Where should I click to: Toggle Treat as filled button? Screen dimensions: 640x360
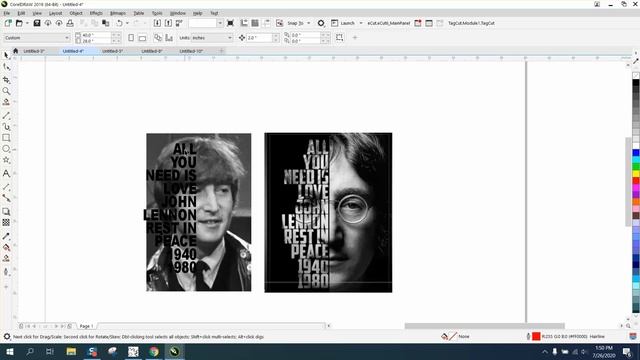pyautogui.click(x=339, y=38)
